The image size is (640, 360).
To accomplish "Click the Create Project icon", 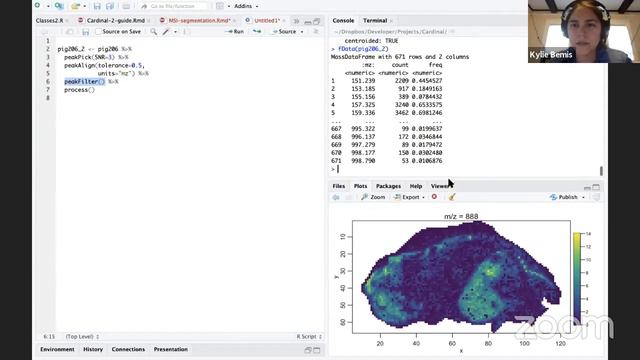I will (x=59, y=6).
